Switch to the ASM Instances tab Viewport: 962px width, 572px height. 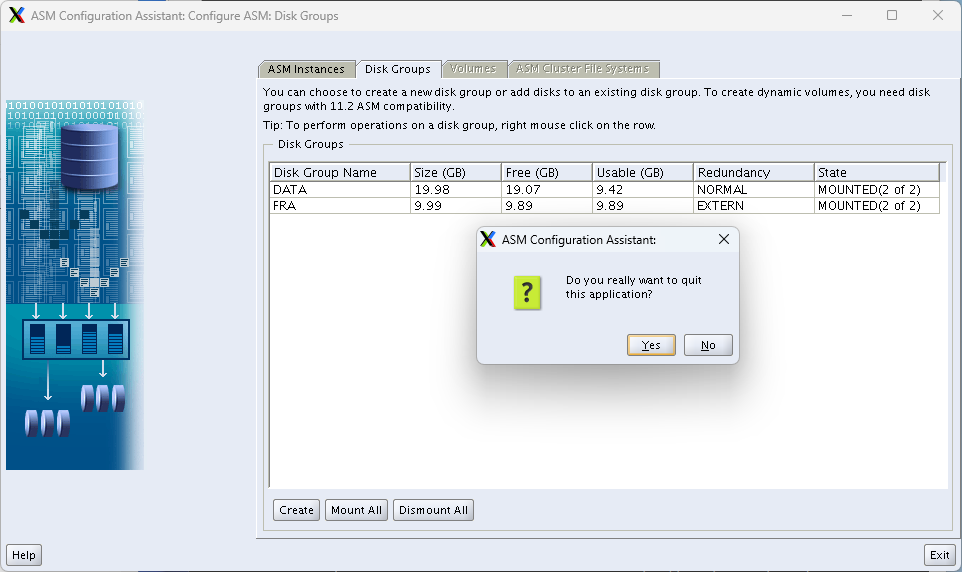click(x=306, y=69)
